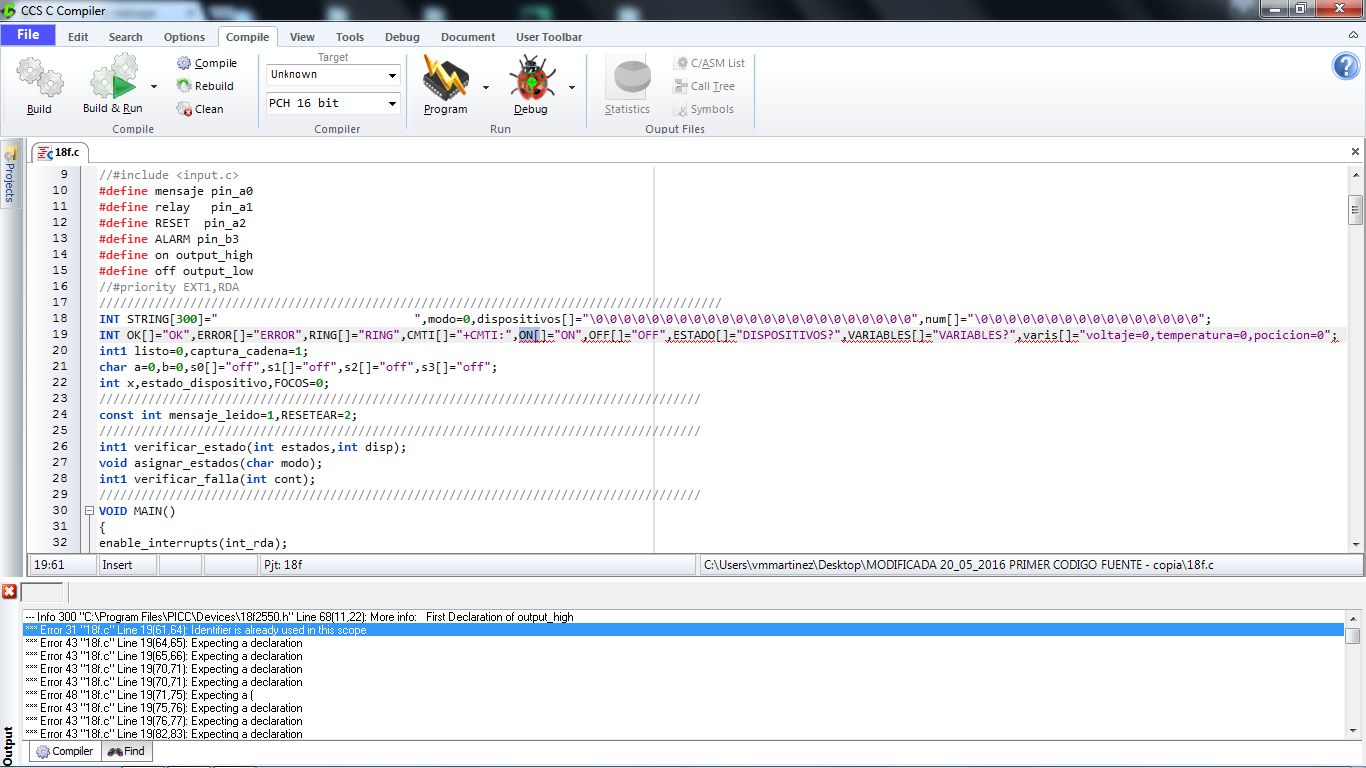Switch to the Search tab
The height and width of the screenshot is (768, 1366).
(x=126, y=37)
